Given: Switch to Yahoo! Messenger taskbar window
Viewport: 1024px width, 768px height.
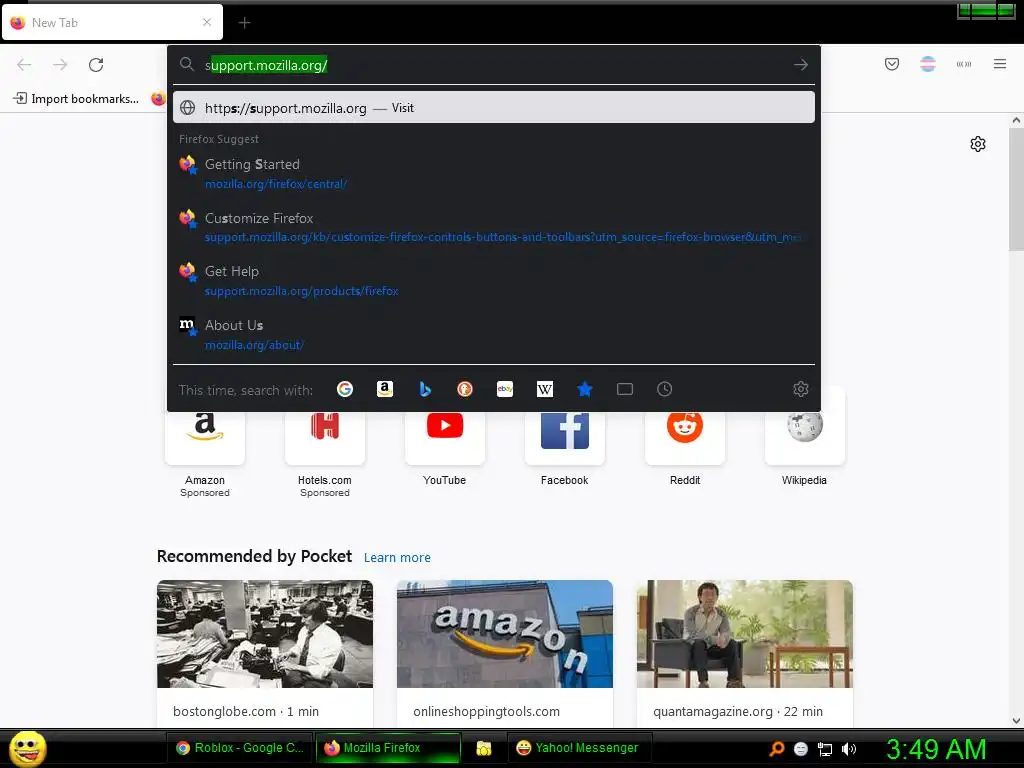Looking at the screenshot, I should 579,748.
